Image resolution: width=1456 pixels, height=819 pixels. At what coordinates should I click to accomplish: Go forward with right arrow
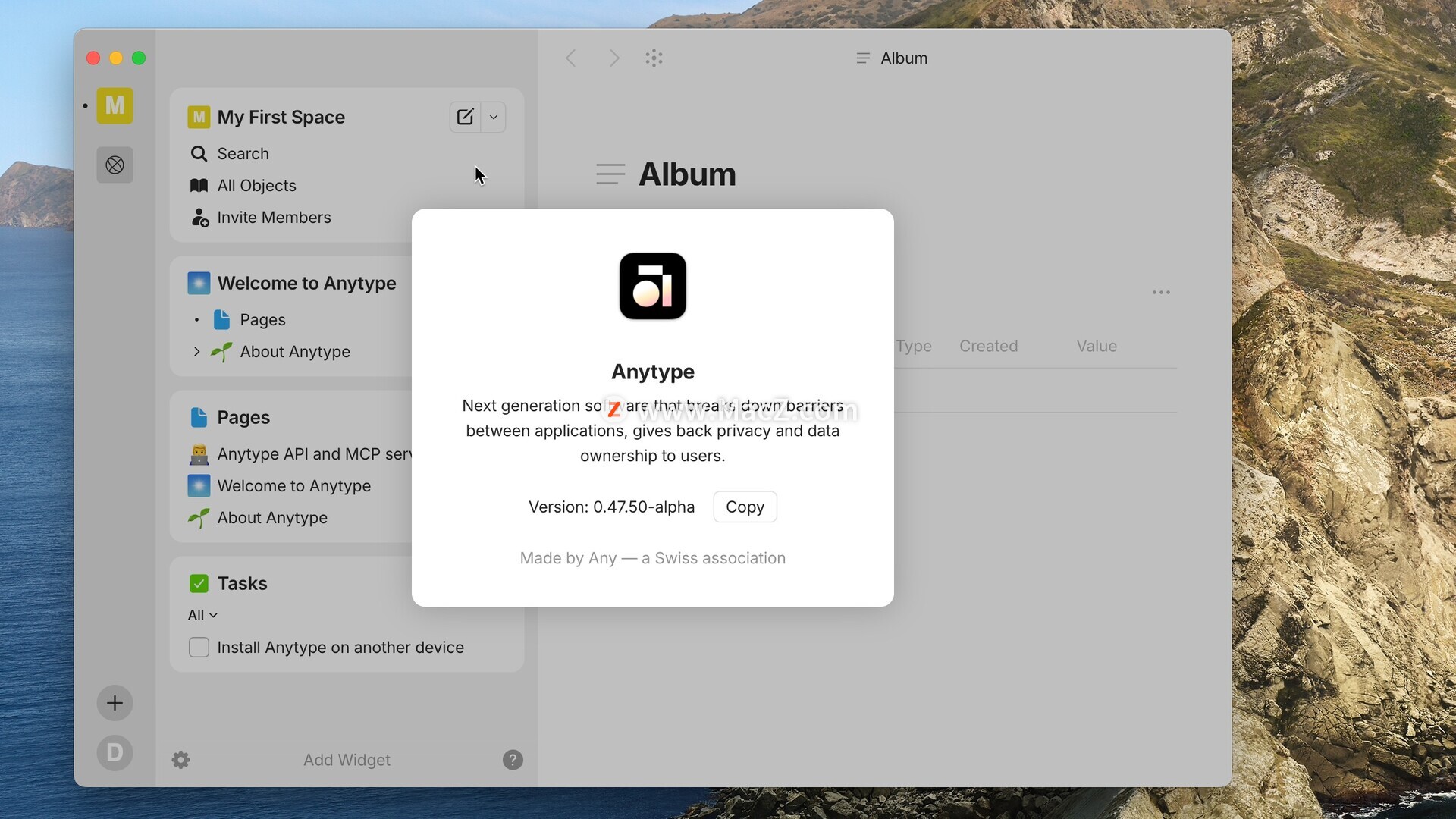[x=614, y=58]
